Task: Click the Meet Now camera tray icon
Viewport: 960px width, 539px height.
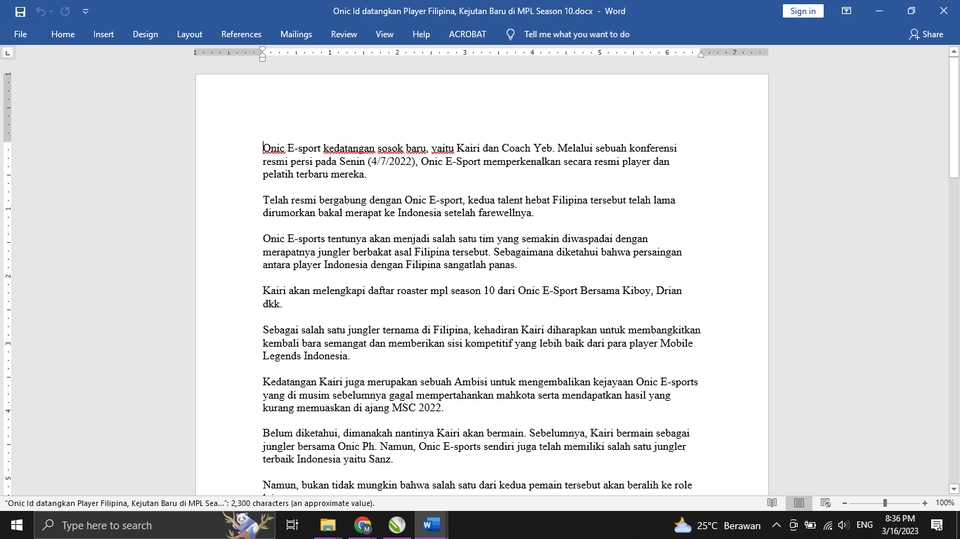Action: (793, 526)
